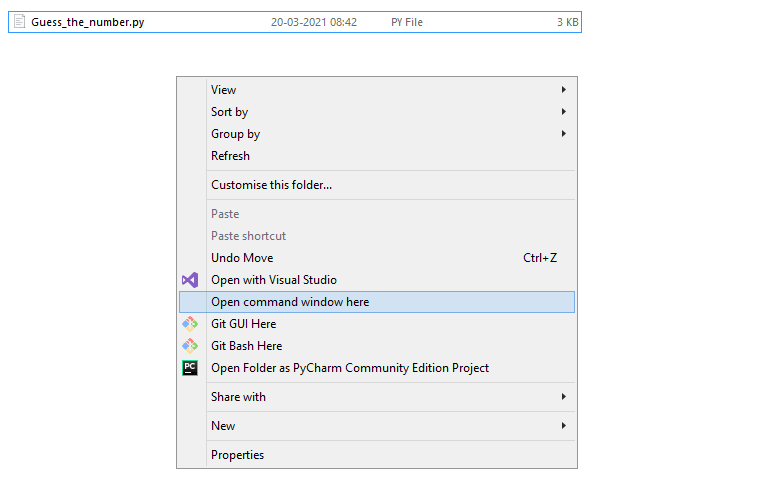Click the Guess_the_number.py file icon

[x=19, y=22]
